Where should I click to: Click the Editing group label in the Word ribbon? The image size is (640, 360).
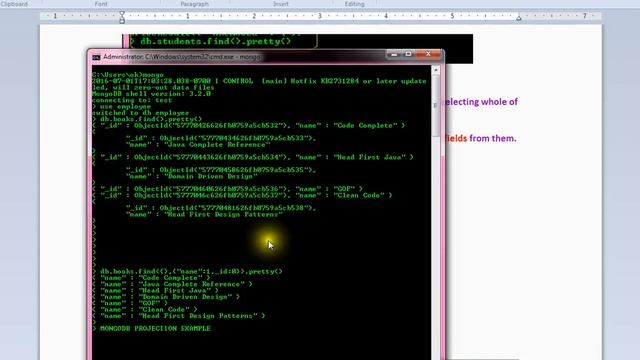click(x=354, y=4)
